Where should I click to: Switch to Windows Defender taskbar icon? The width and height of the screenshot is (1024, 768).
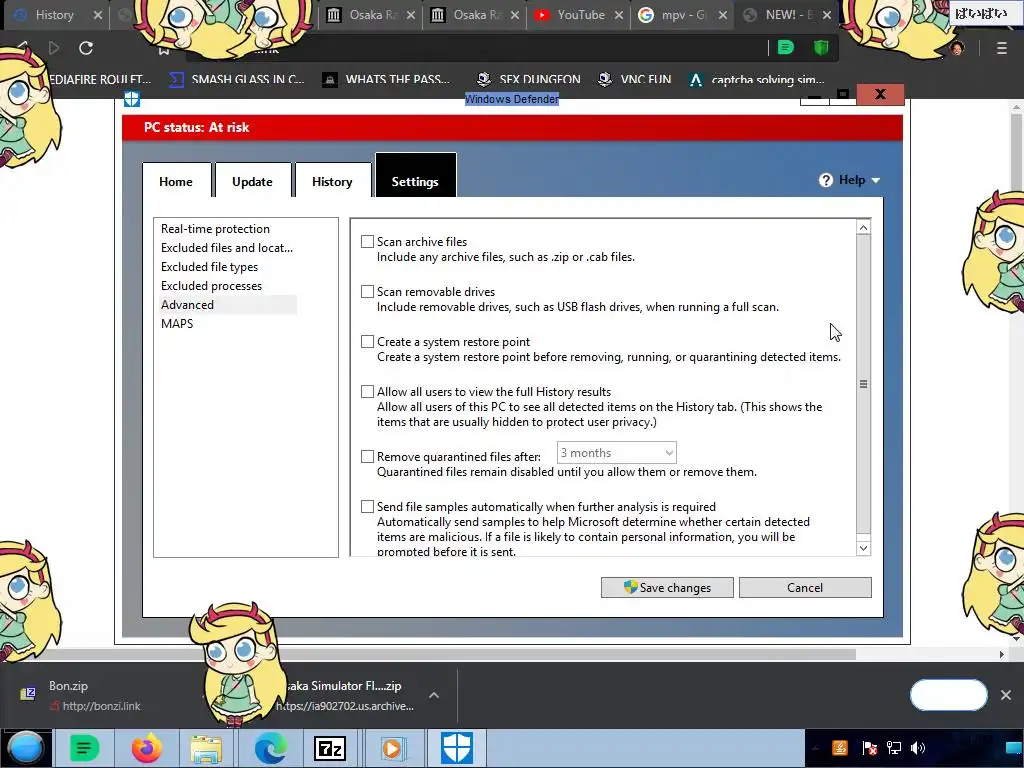(456, 748)
